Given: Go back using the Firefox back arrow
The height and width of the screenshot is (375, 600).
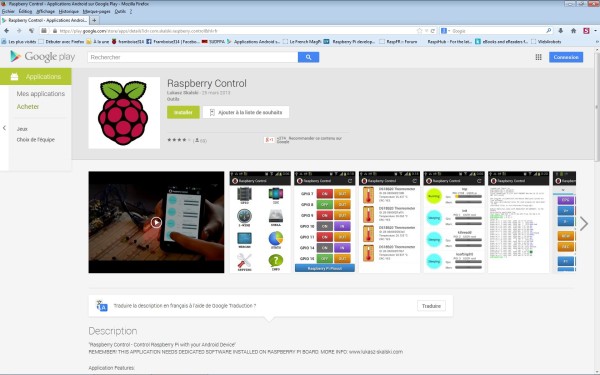Looking at the screenshot, I should pos(7,31).
